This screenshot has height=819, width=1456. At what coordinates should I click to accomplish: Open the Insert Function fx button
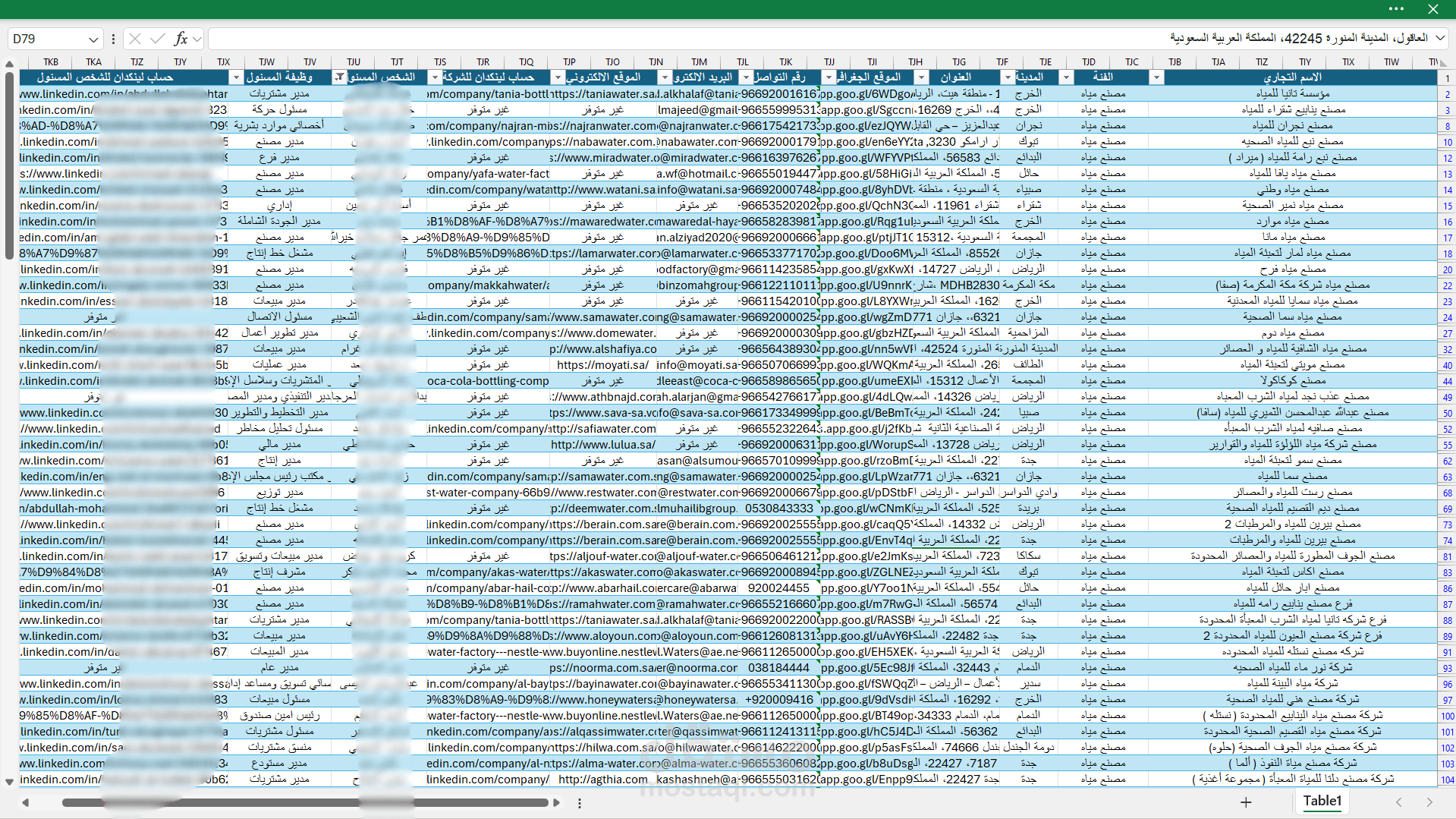[181, 39]
